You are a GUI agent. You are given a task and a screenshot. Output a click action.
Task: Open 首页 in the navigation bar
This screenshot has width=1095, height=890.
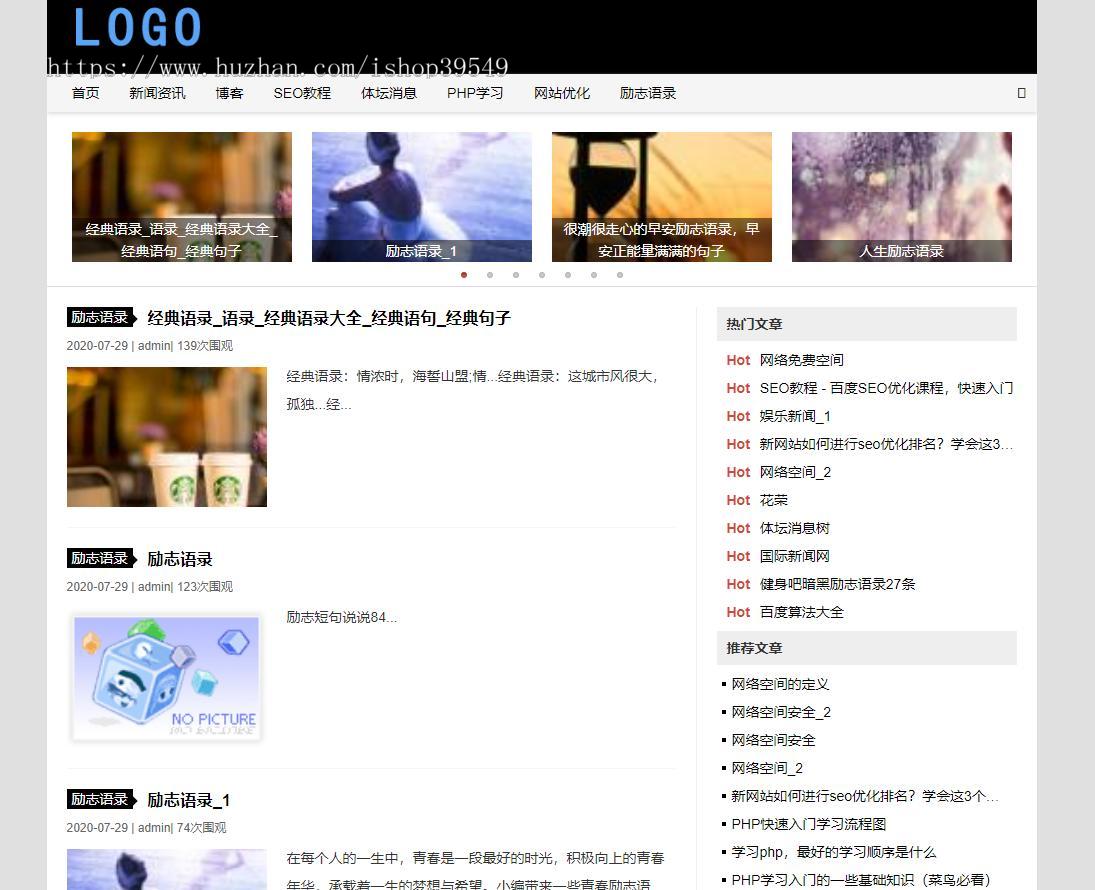(86, 93)
